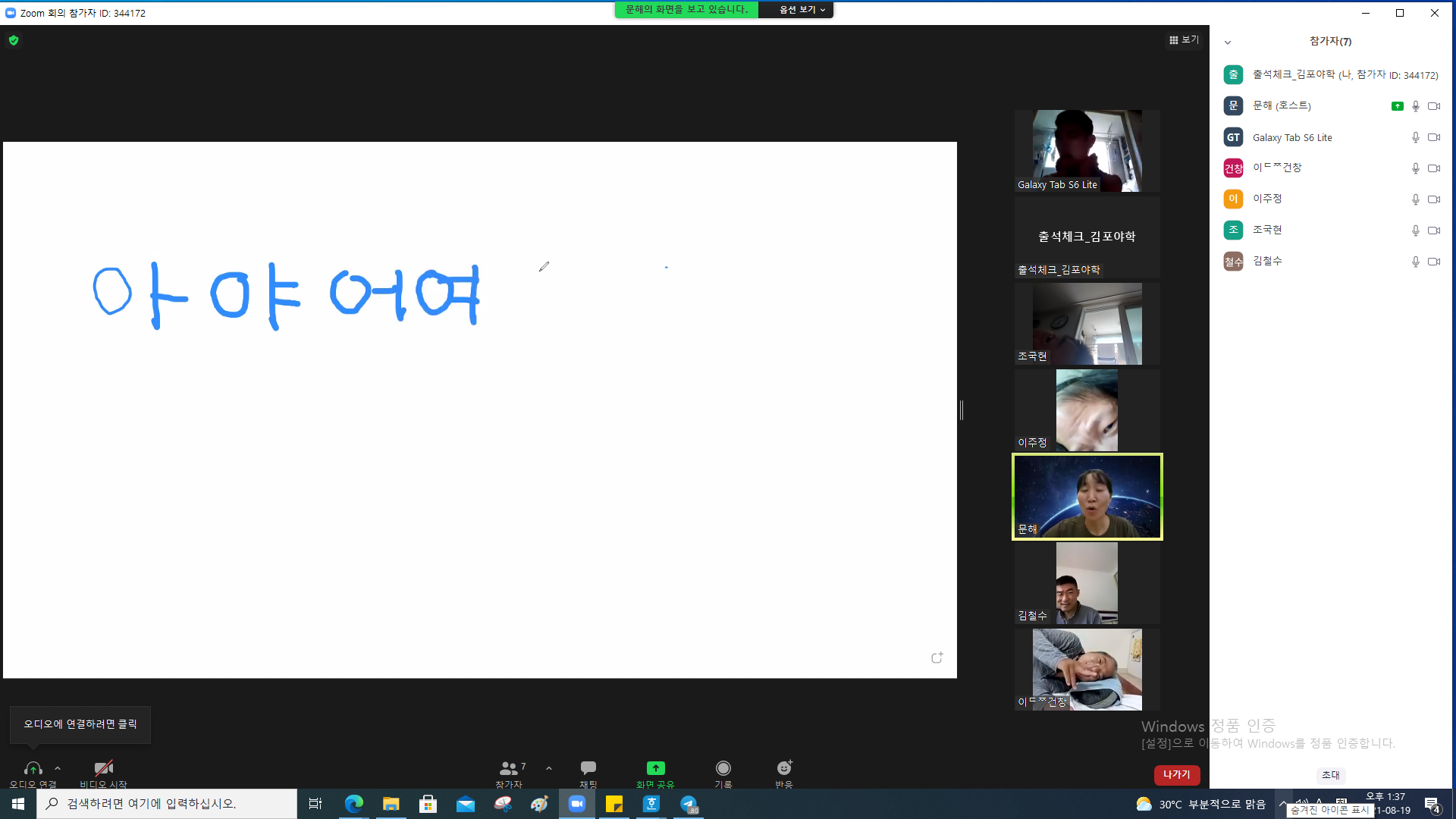Select the 문해 speaker video thumbnail
This screenshot has width=1456, height=819.
point(1087,497)
